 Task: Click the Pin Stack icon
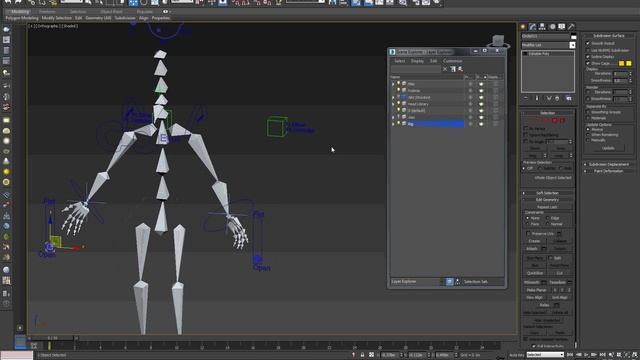[526, 98]
